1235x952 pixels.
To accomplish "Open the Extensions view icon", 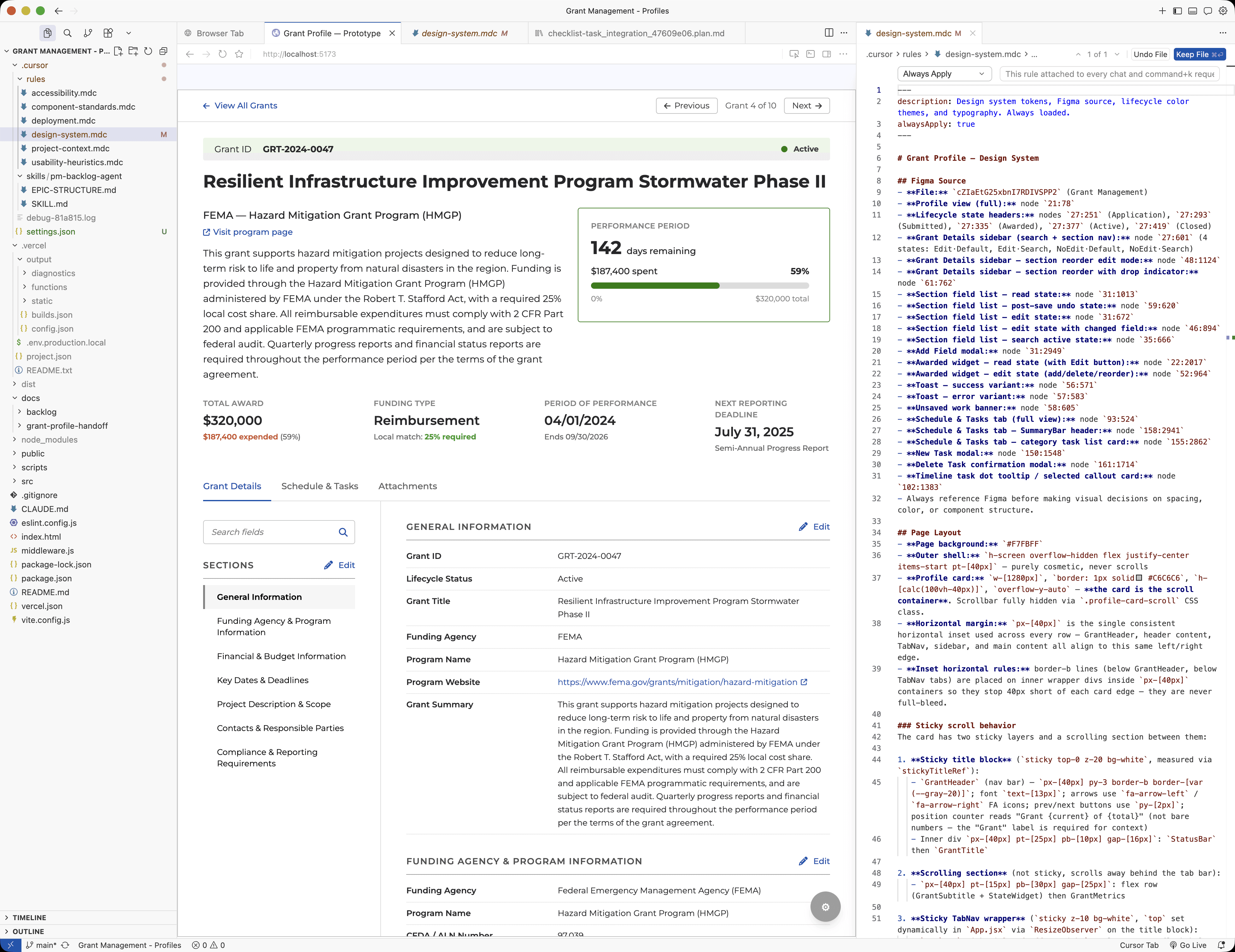I will (x=108, y=33).
